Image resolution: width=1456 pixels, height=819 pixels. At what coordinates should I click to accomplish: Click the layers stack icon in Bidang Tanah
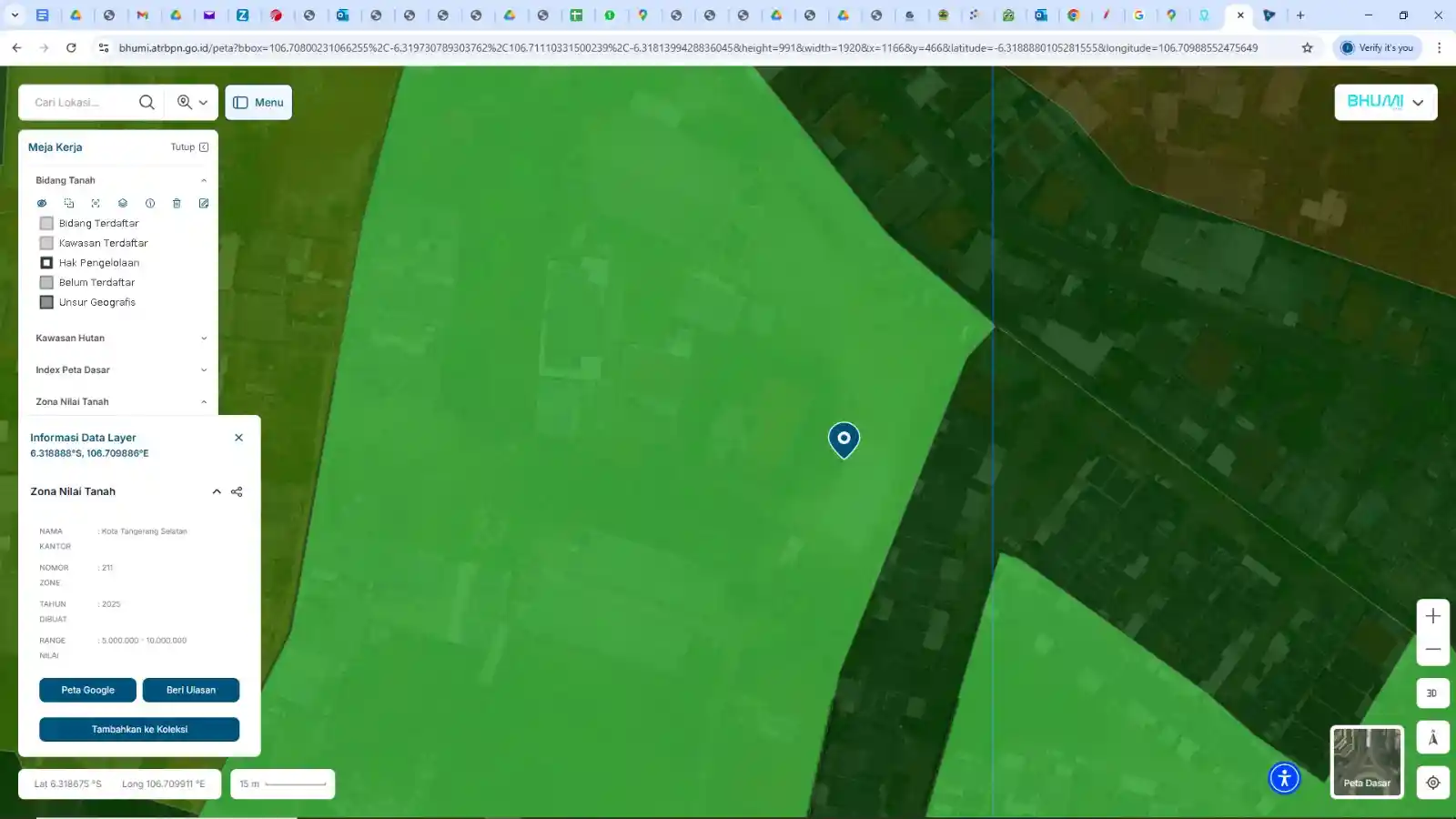[123, 203]
